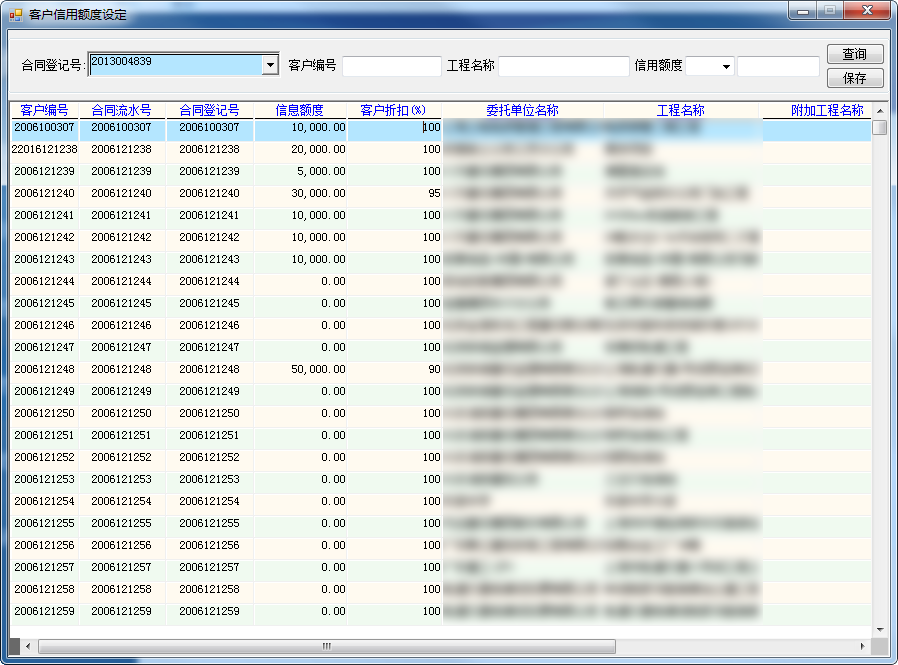Select row with customer number 2006121248
Screen dimensions: 898x665
click(44, 369)
